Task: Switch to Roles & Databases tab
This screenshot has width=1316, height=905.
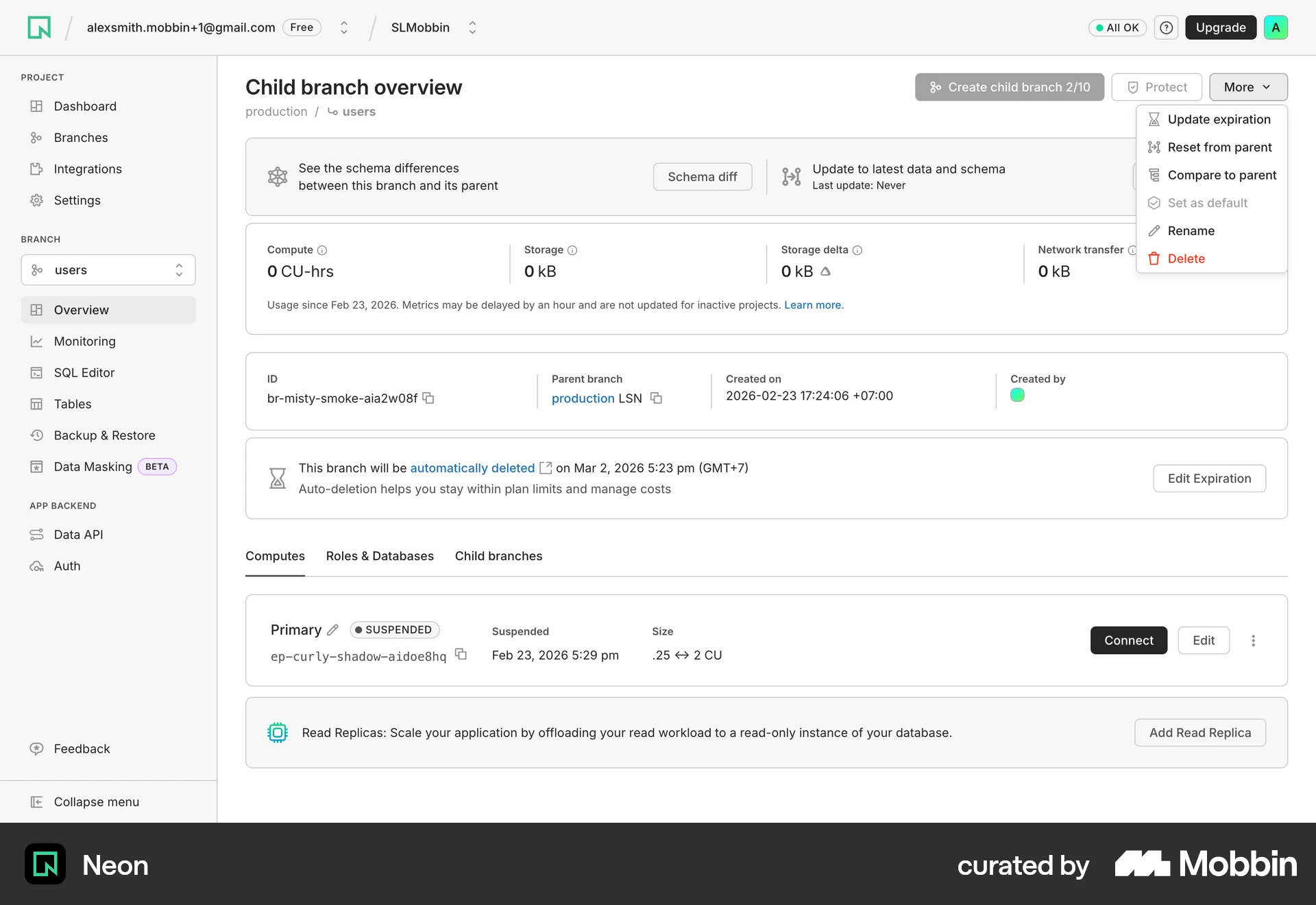Action: point(380,556)
